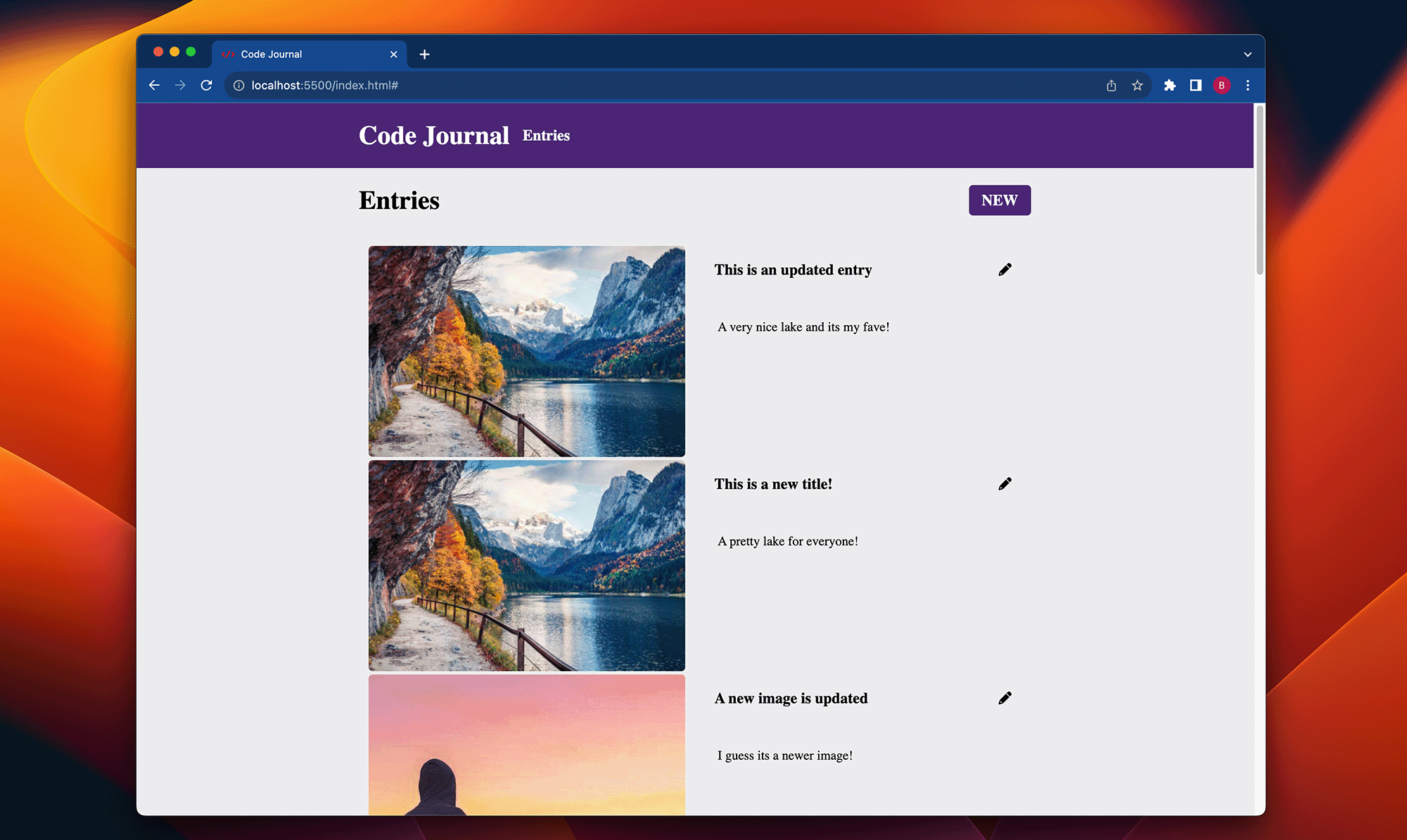This screenshot has height=840, width=1407.
Task: Open a new browser tab
Action: tap(424, 54)
